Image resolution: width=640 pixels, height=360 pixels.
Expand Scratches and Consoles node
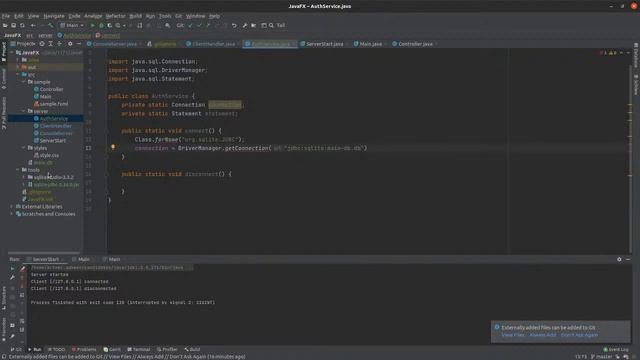(x=12, y=214)
